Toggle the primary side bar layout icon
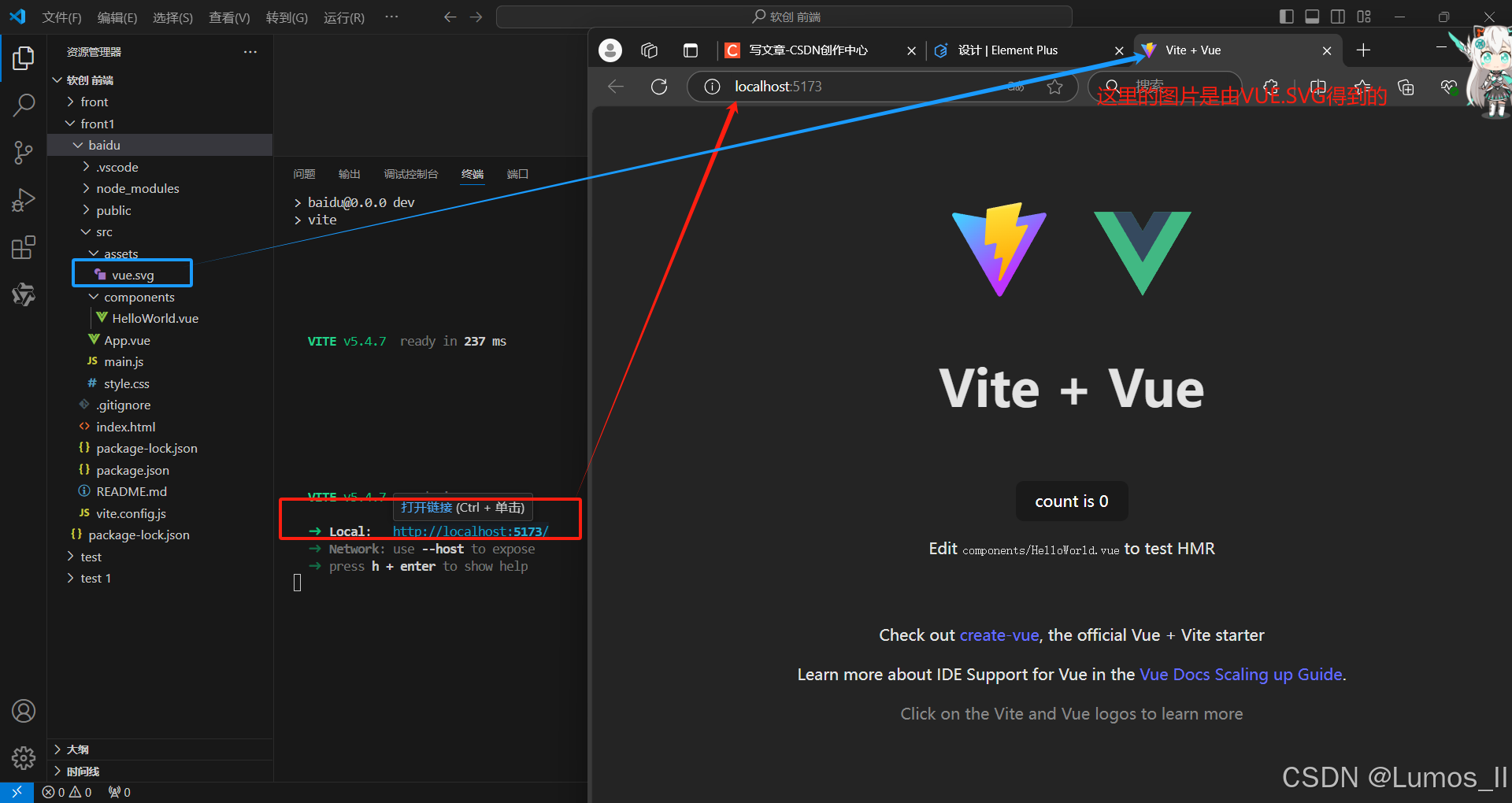 coord(1287,17)
